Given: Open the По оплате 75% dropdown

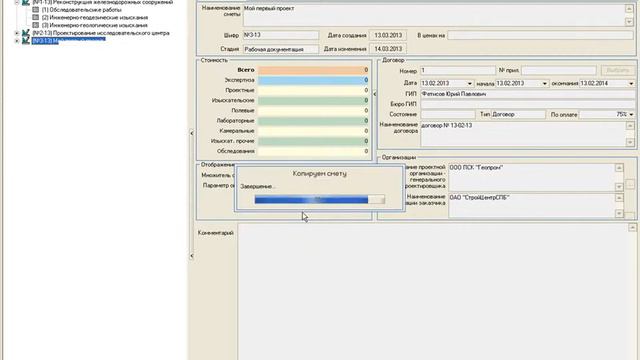Looking at the screenshot, I should click(631, 115).
